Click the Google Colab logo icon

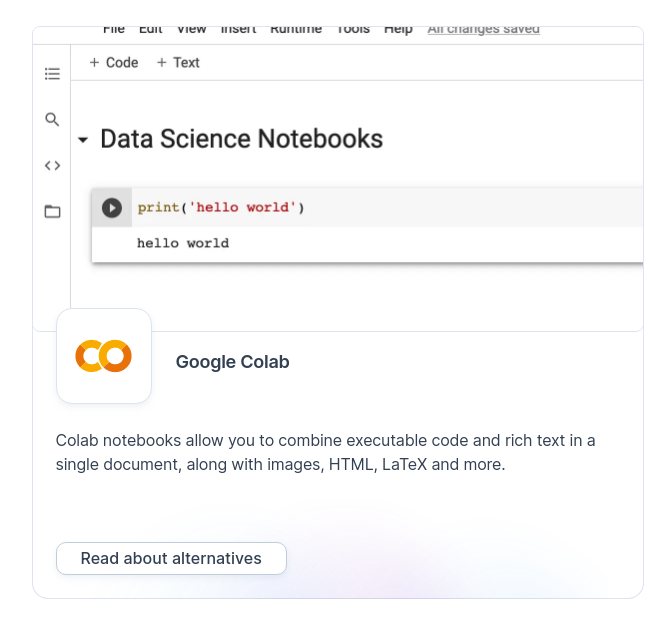pyautogui.click(x=104, y=356)
